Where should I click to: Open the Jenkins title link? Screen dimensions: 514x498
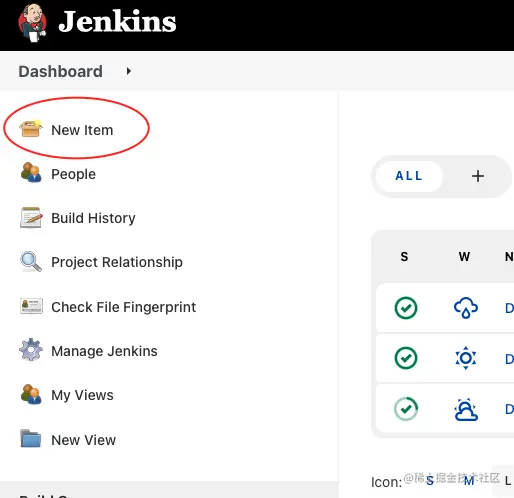point(117,22)
